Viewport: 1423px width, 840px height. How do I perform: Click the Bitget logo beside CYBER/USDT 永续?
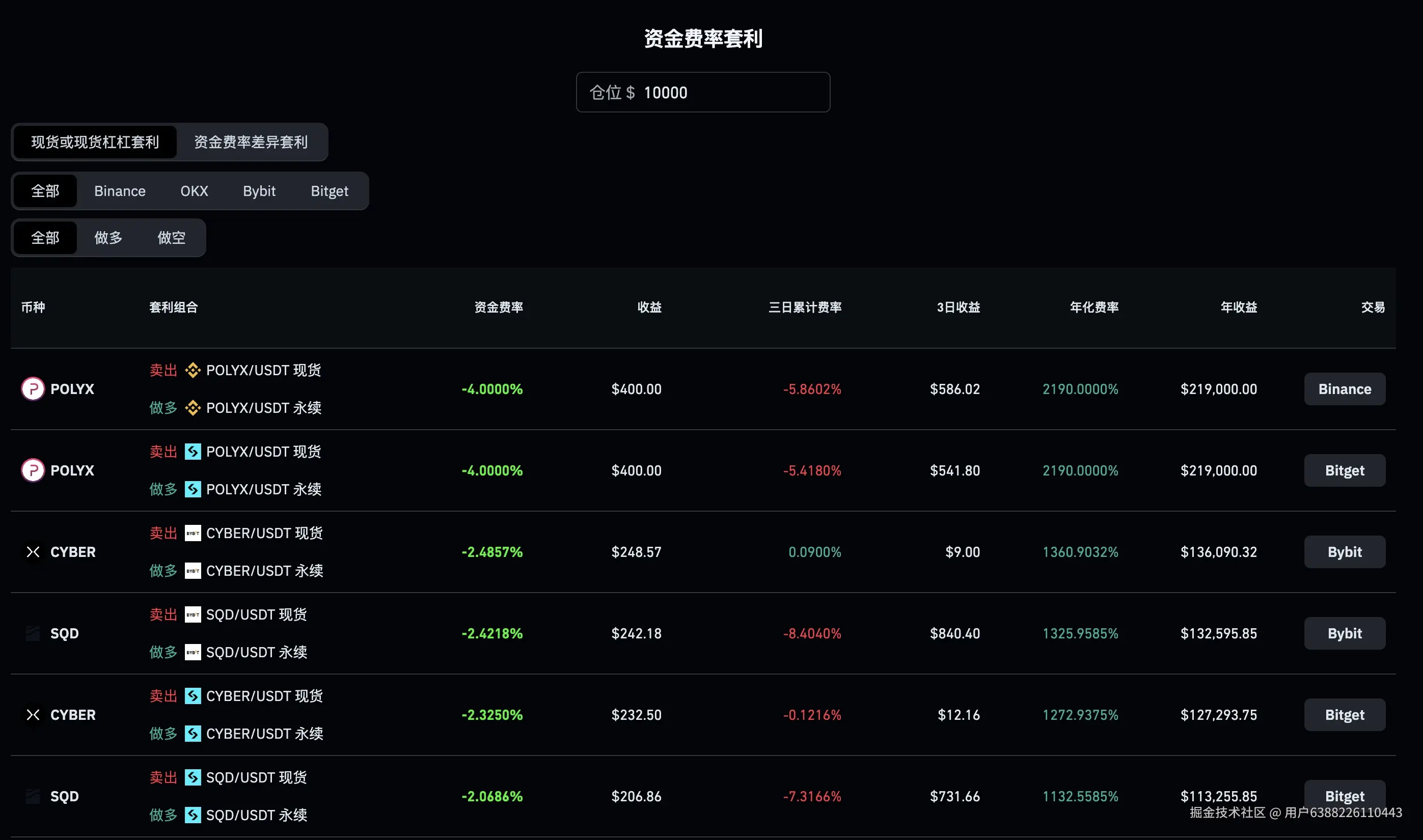coord(193,734)
